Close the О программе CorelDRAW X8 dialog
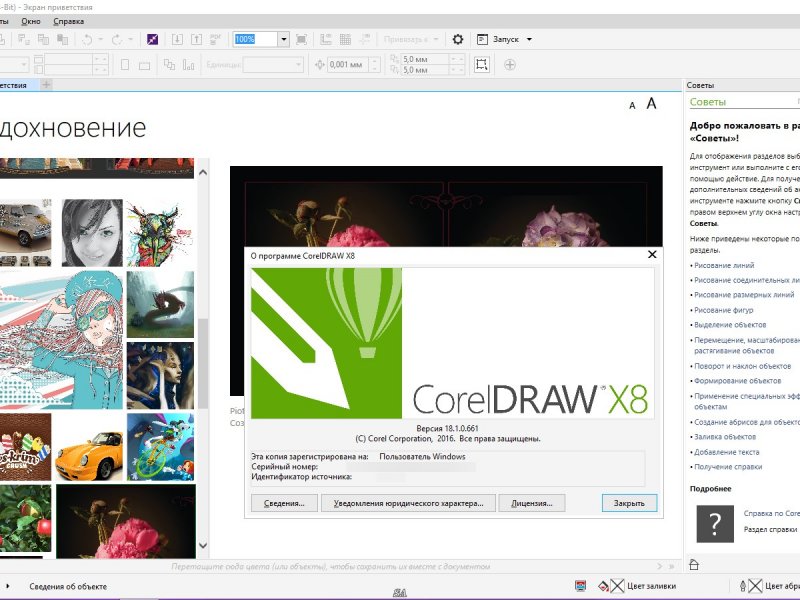 pos(652,255)
